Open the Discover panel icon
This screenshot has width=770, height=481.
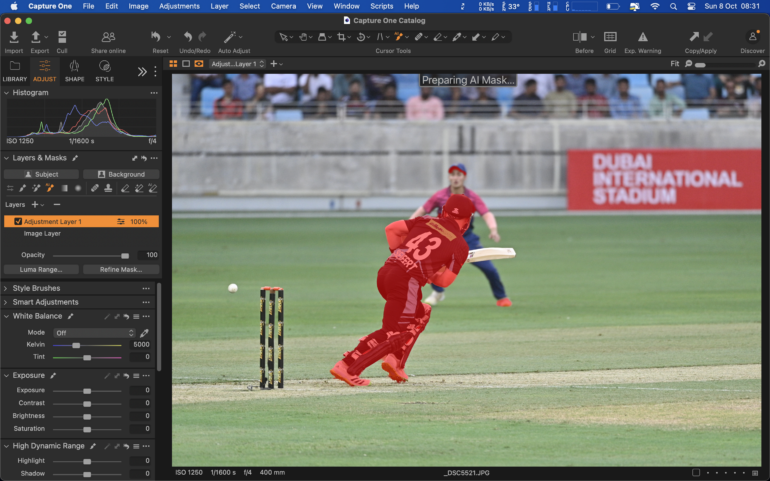click(752, 37)
